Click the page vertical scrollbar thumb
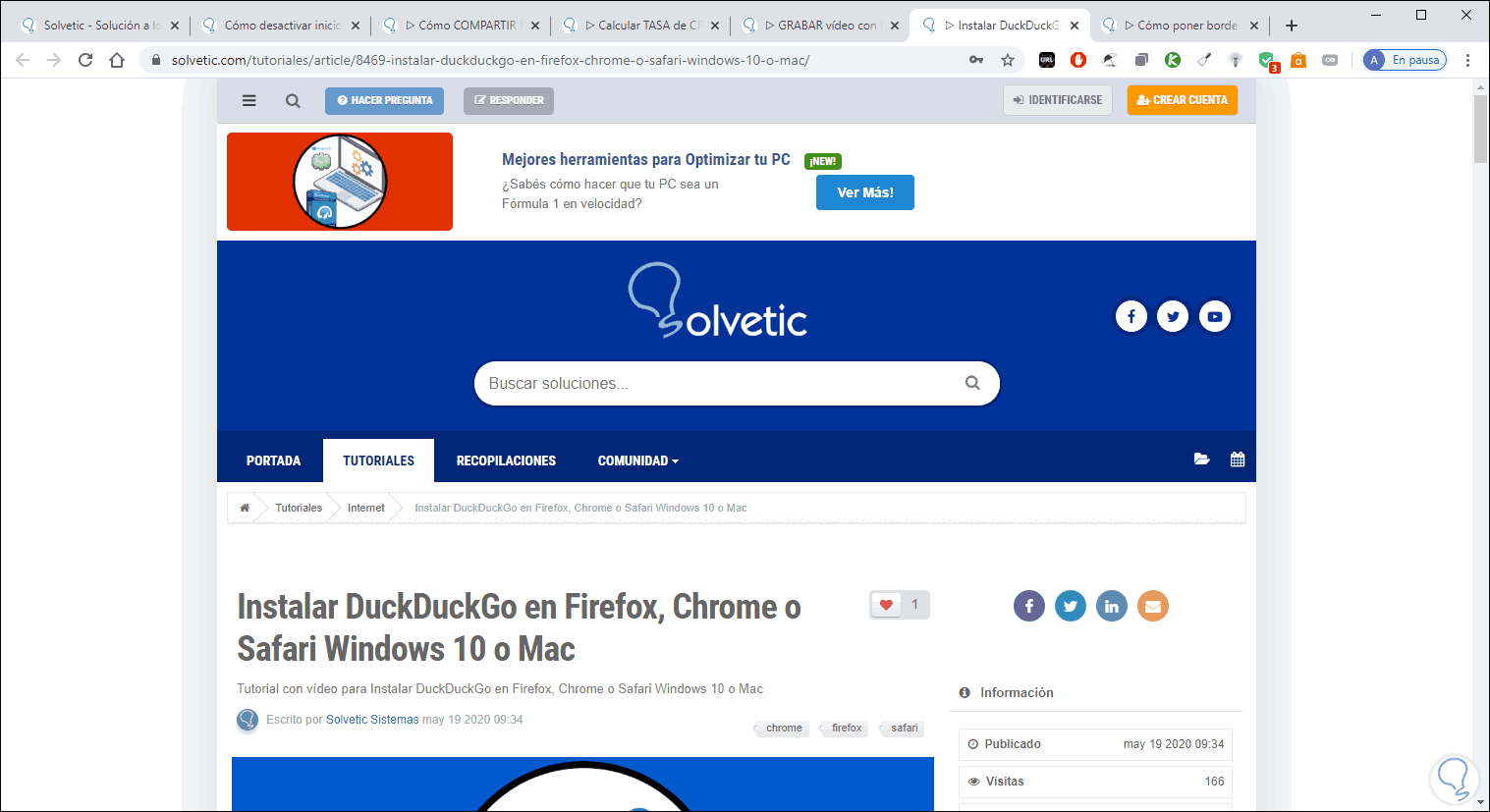This screenshot has width=1490, height=812. (1481, 129)
